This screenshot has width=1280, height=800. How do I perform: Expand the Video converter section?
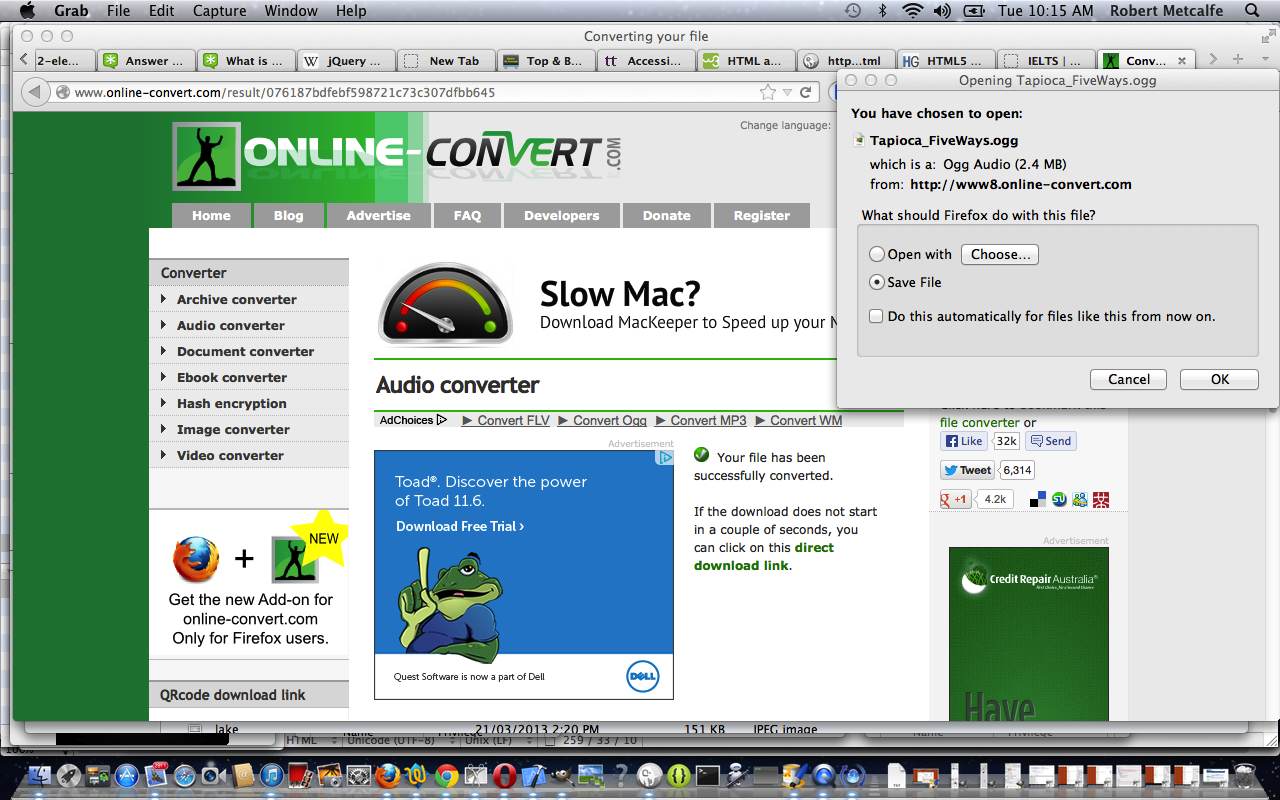click(163, 455)
